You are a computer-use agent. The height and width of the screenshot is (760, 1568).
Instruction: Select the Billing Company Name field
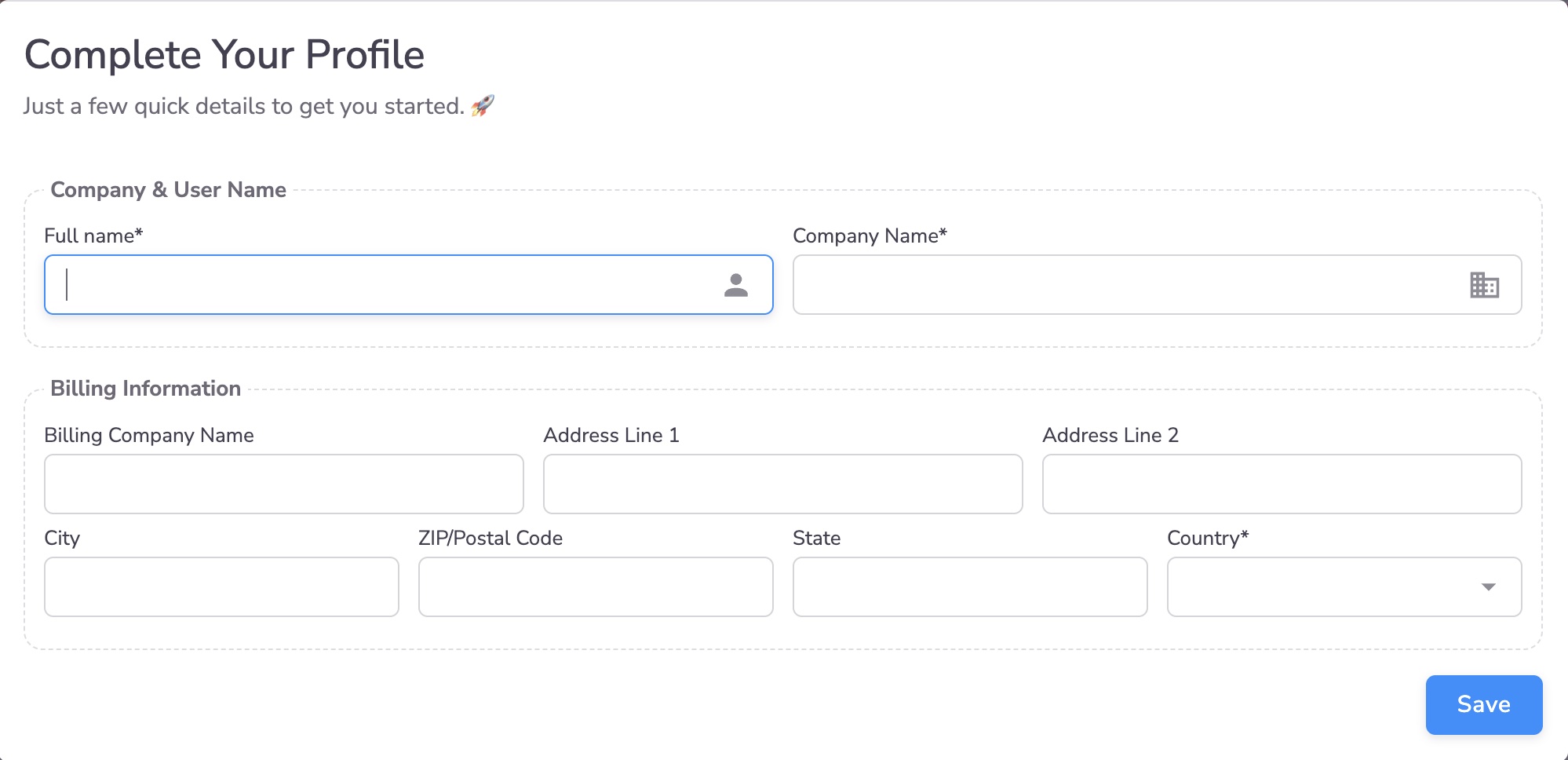283,484
